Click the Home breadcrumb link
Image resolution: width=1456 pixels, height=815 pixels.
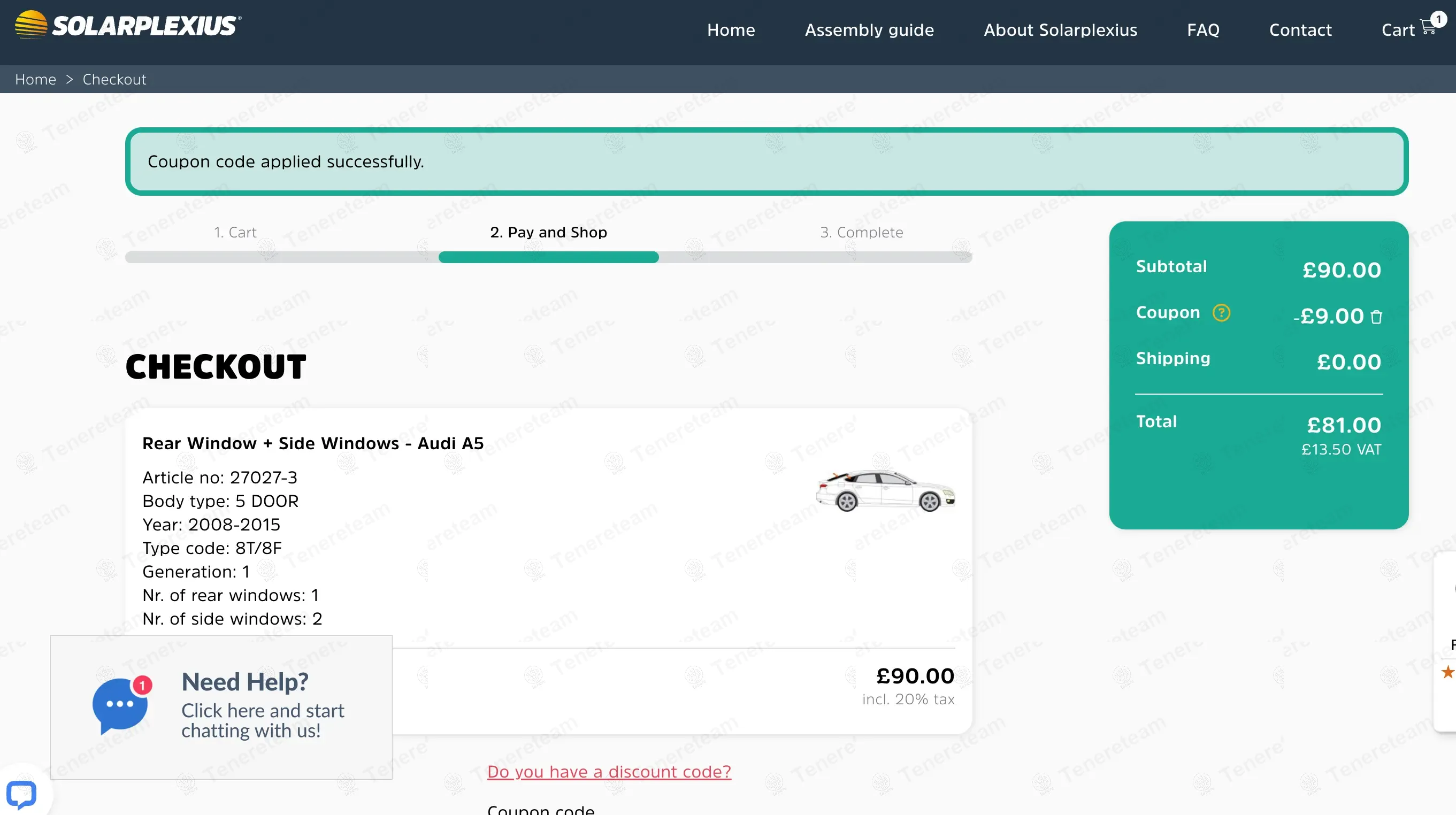click(x=36, y=79)
